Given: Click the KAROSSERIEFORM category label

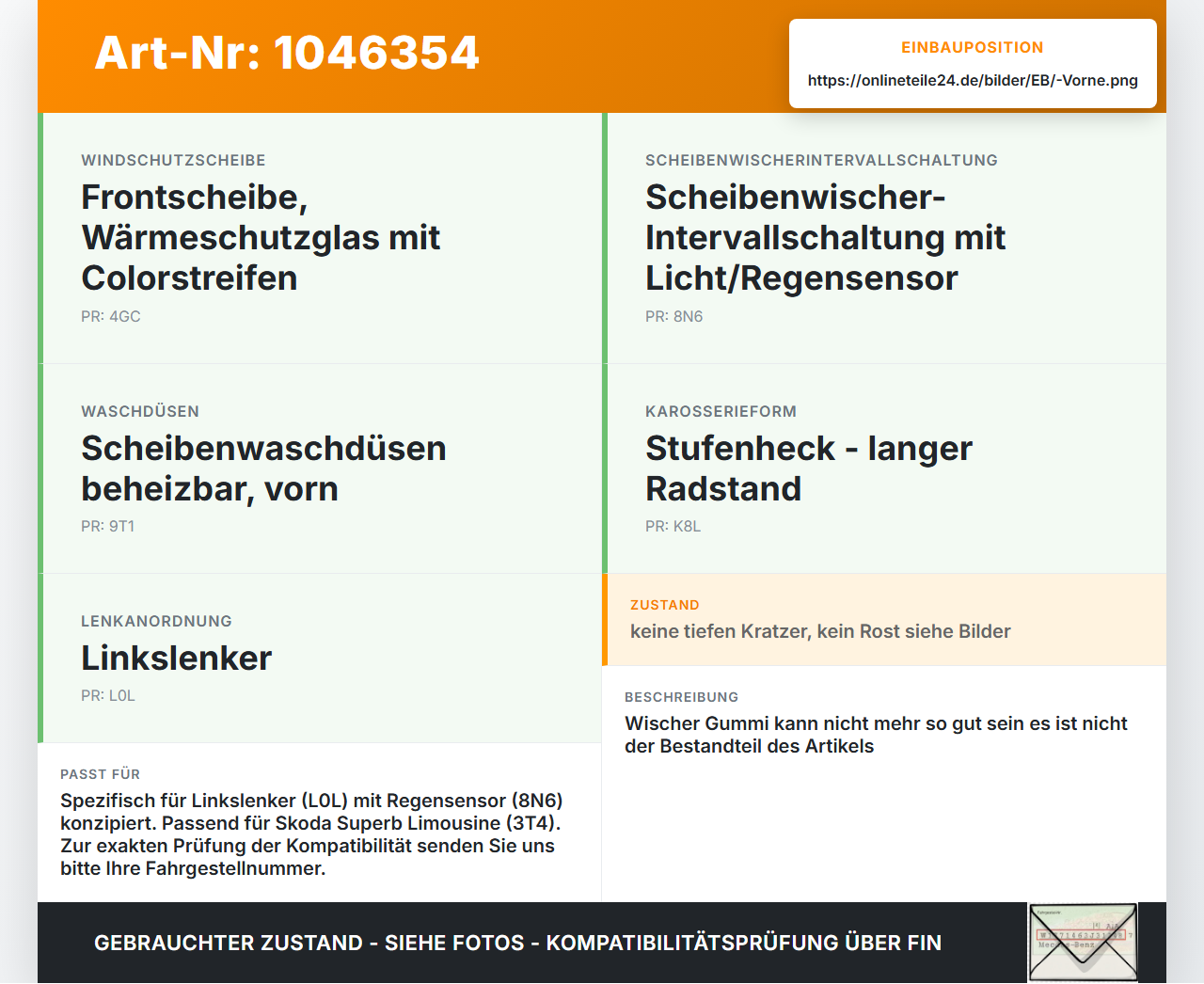Looking at the screenshot, I should [x=721, y=412].
